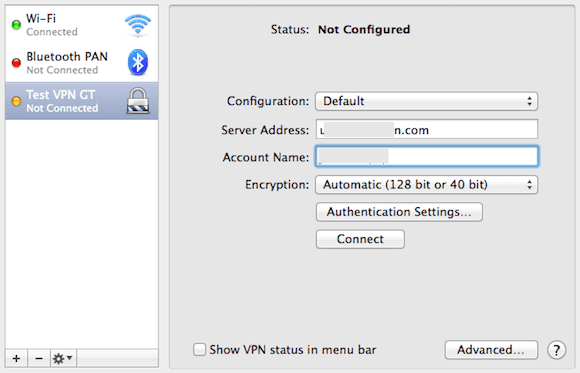This screenshot has height=373, width=580.
Task: Open the Configuration dropdown set to Default
Action: [426, 101]
